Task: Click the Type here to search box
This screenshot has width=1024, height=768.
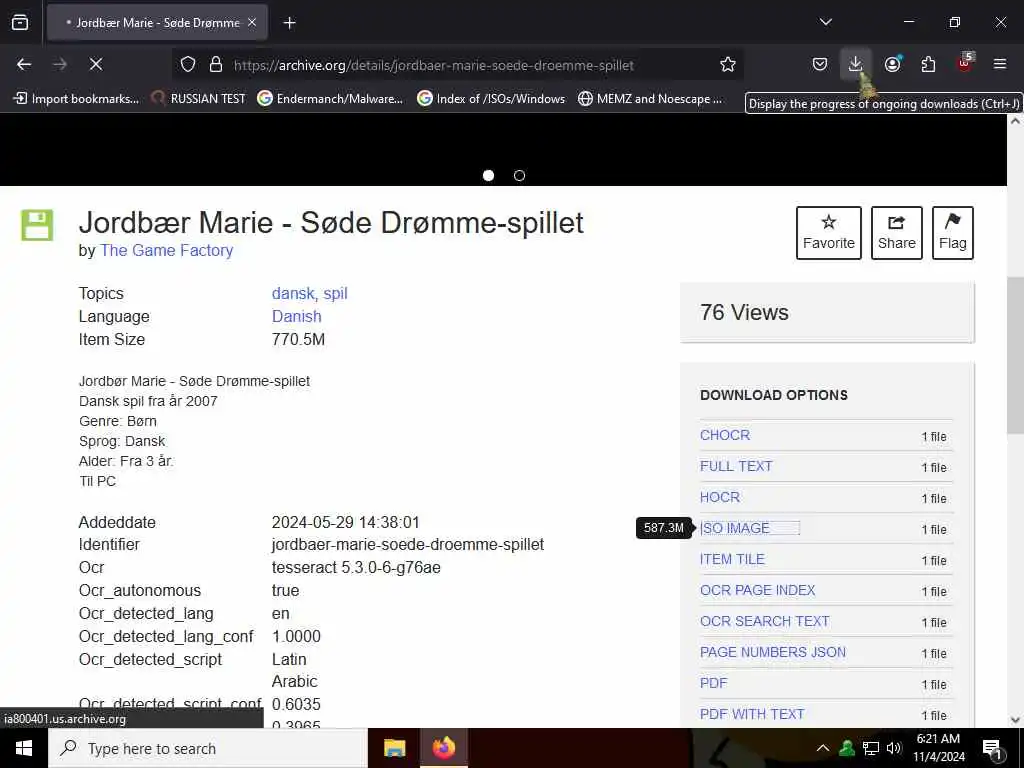Action: click(208, 748)
